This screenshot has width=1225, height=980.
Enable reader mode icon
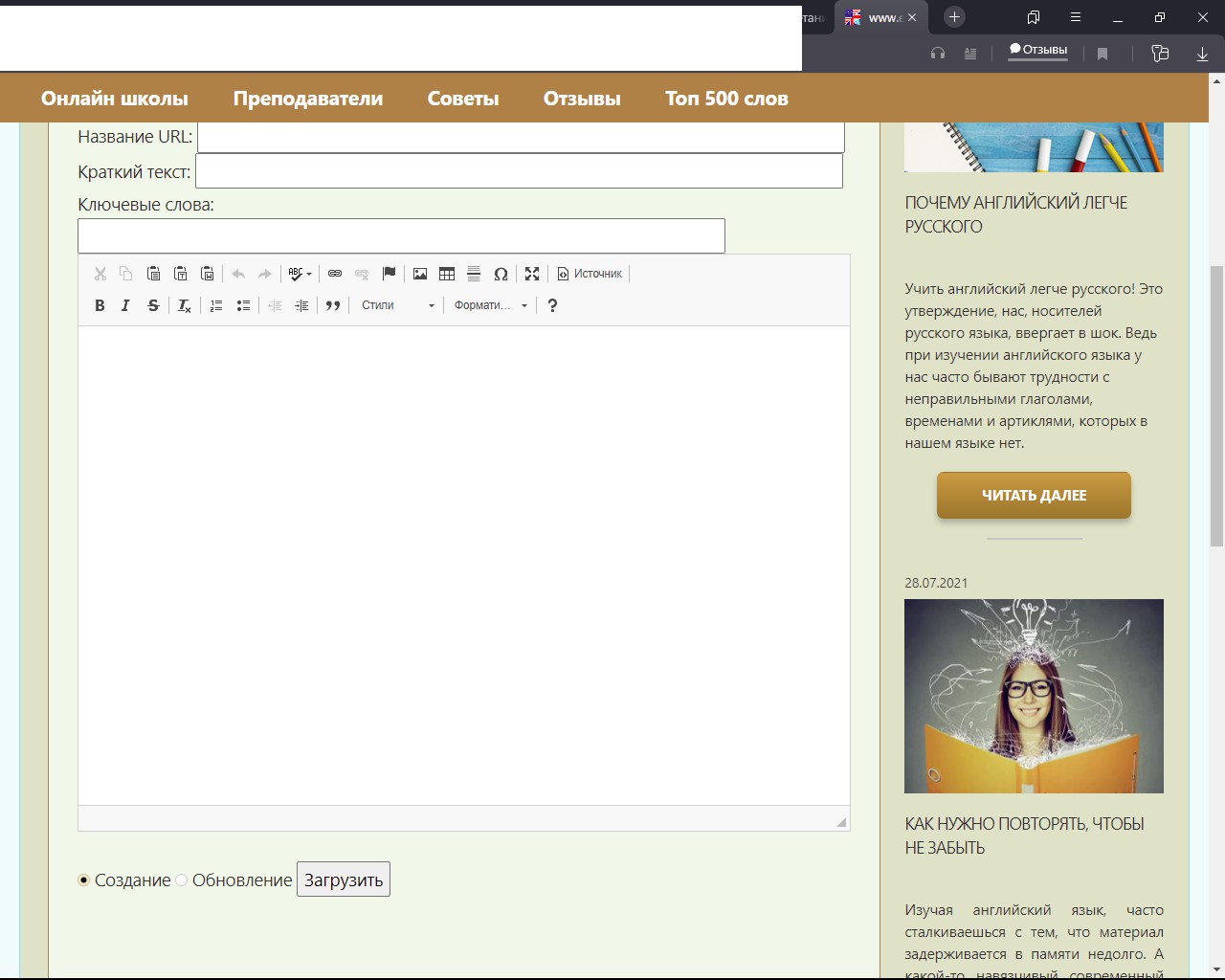(970, 54)
